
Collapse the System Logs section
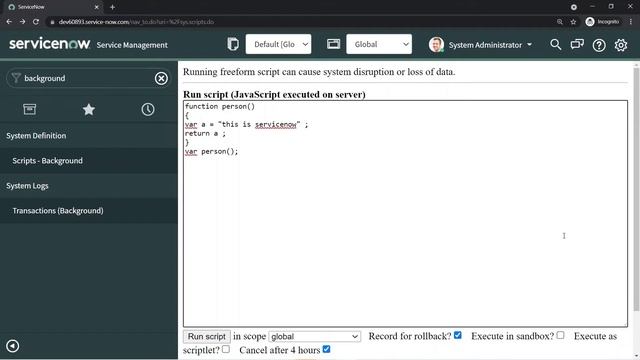click(x=89, y=186)
